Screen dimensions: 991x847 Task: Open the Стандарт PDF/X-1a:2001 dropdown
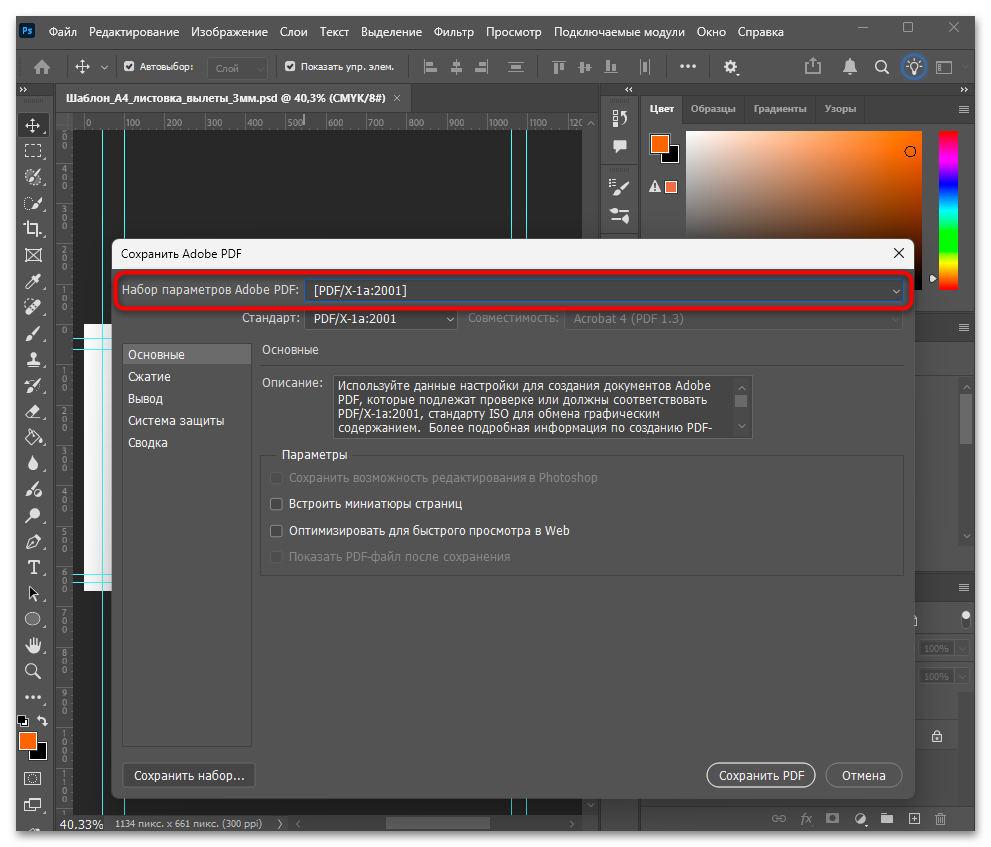(380, 319)
